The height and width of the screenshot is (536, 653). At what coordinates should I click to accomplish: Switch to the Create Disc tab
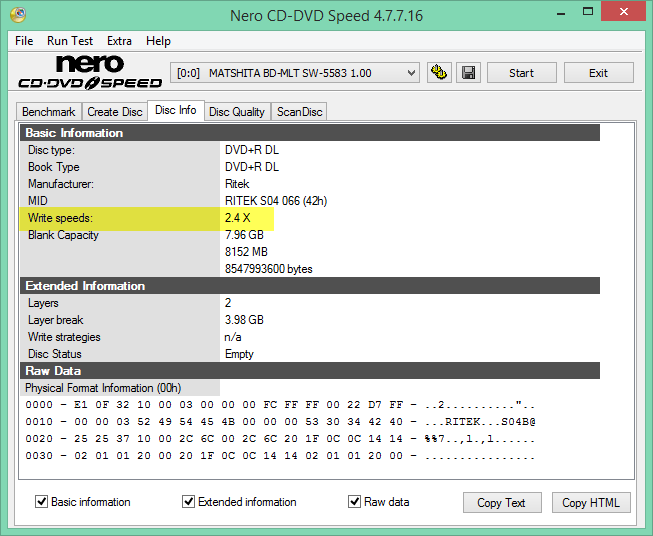click(115, 112)
